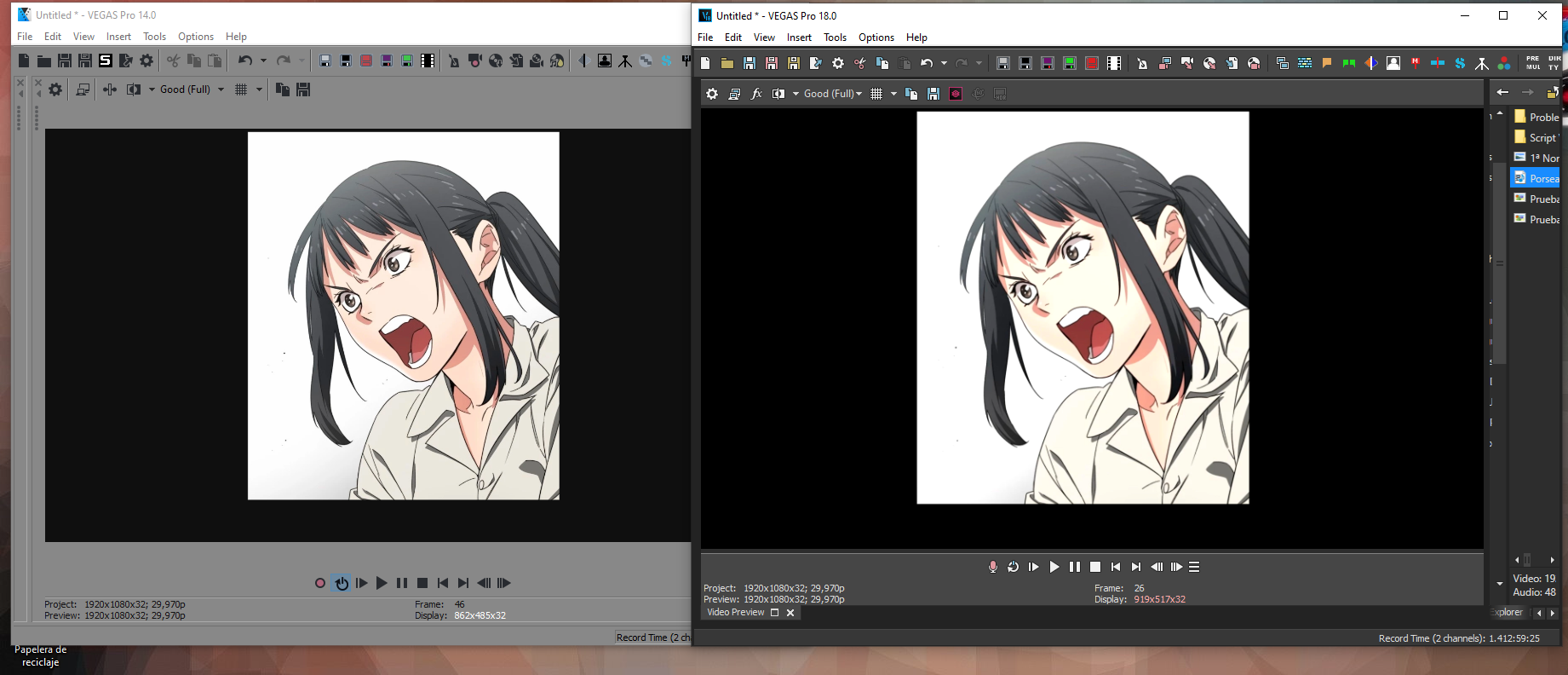Toggle overlays grid in VEGAS 18 preview

[876, 94]
